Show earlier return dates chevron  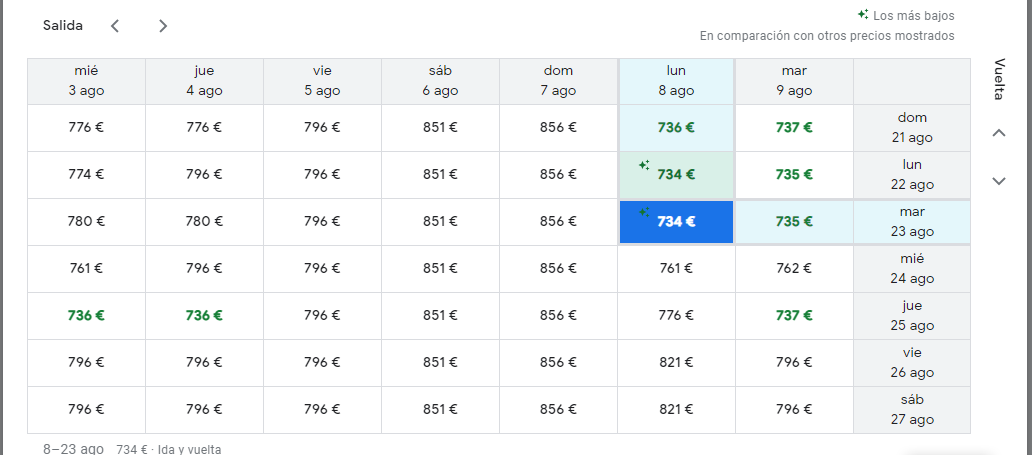pyautogui.click(x=998, y=133)
